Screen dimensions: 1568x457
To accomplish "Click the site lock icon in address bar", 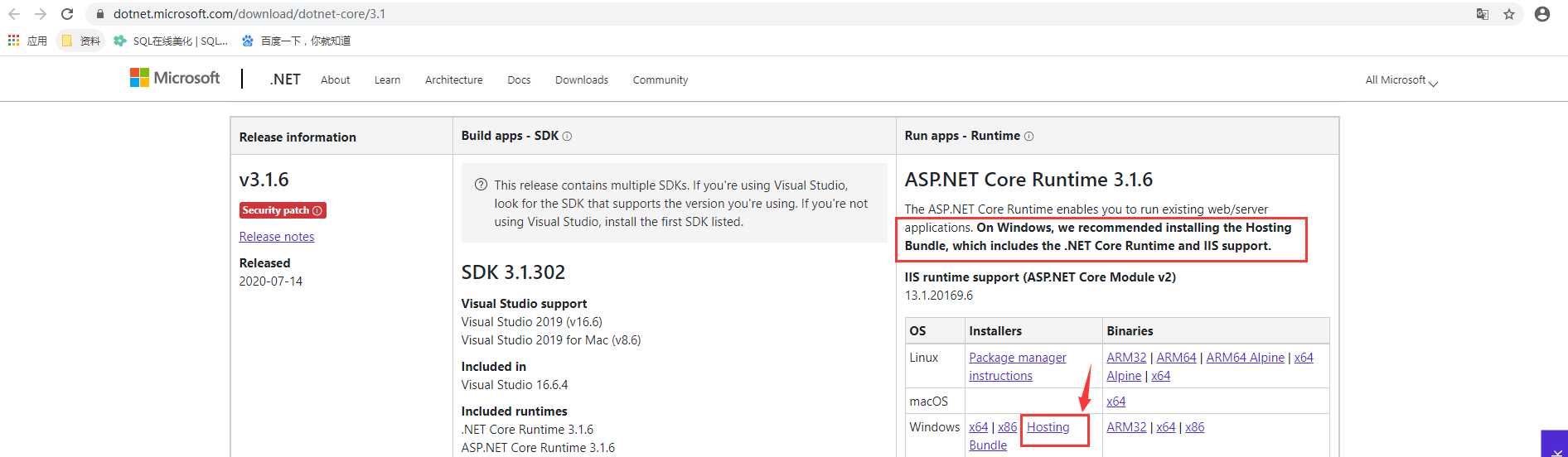I will click(x=100, y=14).
